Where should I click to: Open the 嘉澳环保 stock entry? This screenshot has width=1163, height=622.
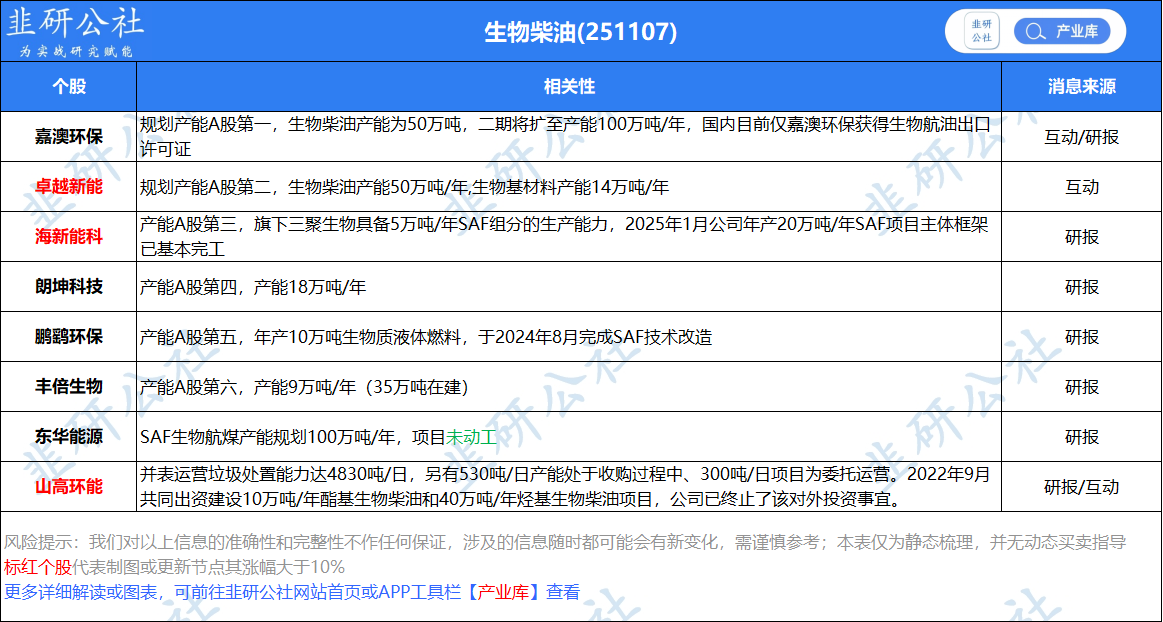69,137
